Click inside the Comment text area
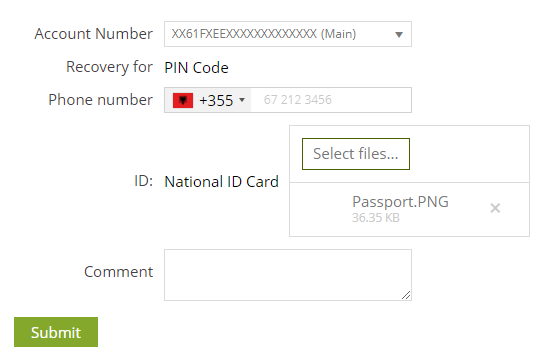This screenshot has width=550, height=360. click(x=288, y=275)
